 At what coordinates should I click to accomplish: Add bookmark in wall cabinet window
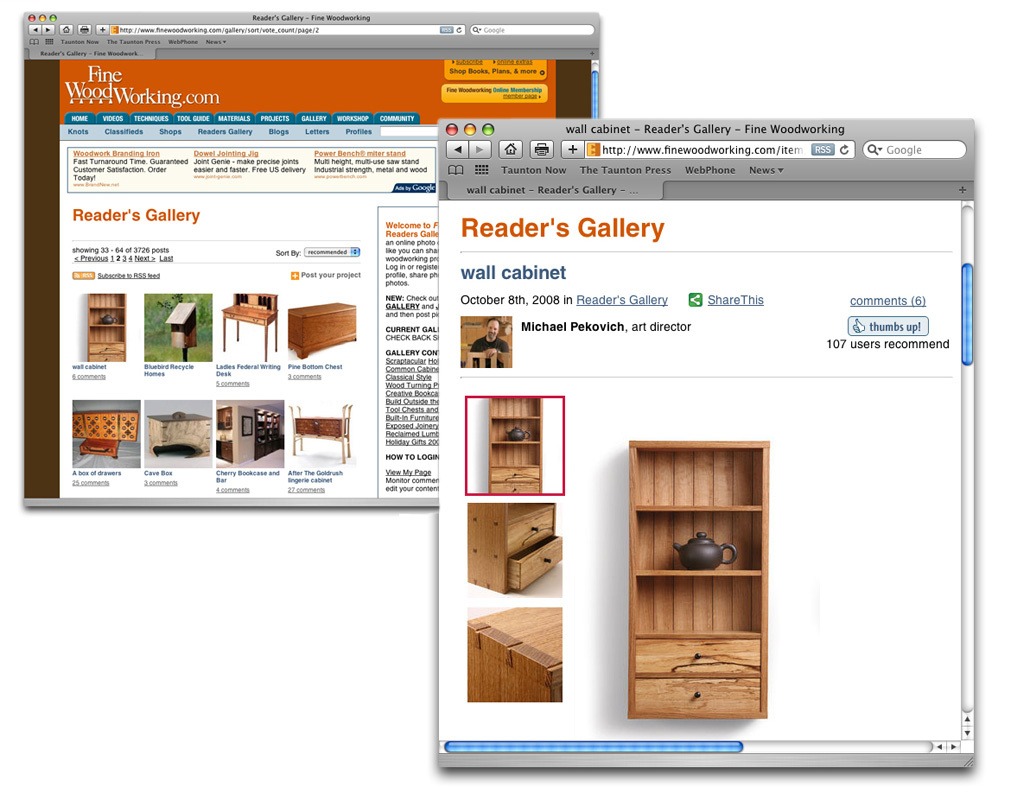572,150
